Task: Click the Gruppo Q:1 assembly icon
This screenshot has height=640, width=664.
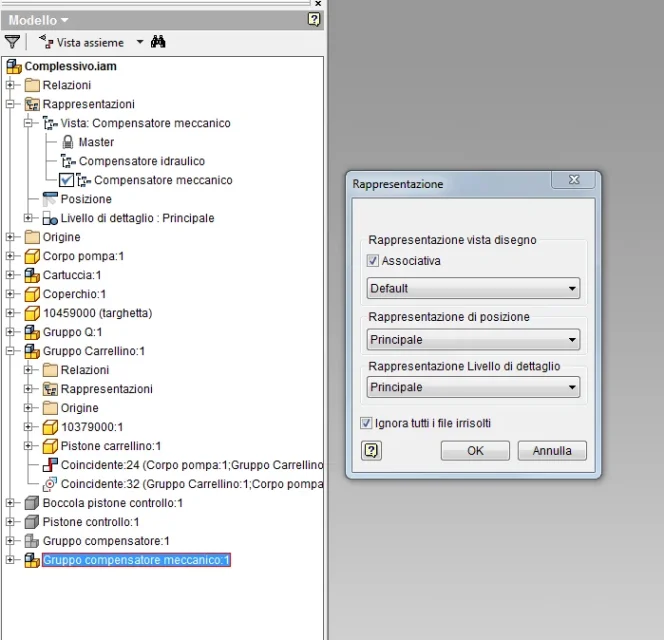Action: (32, 332)
